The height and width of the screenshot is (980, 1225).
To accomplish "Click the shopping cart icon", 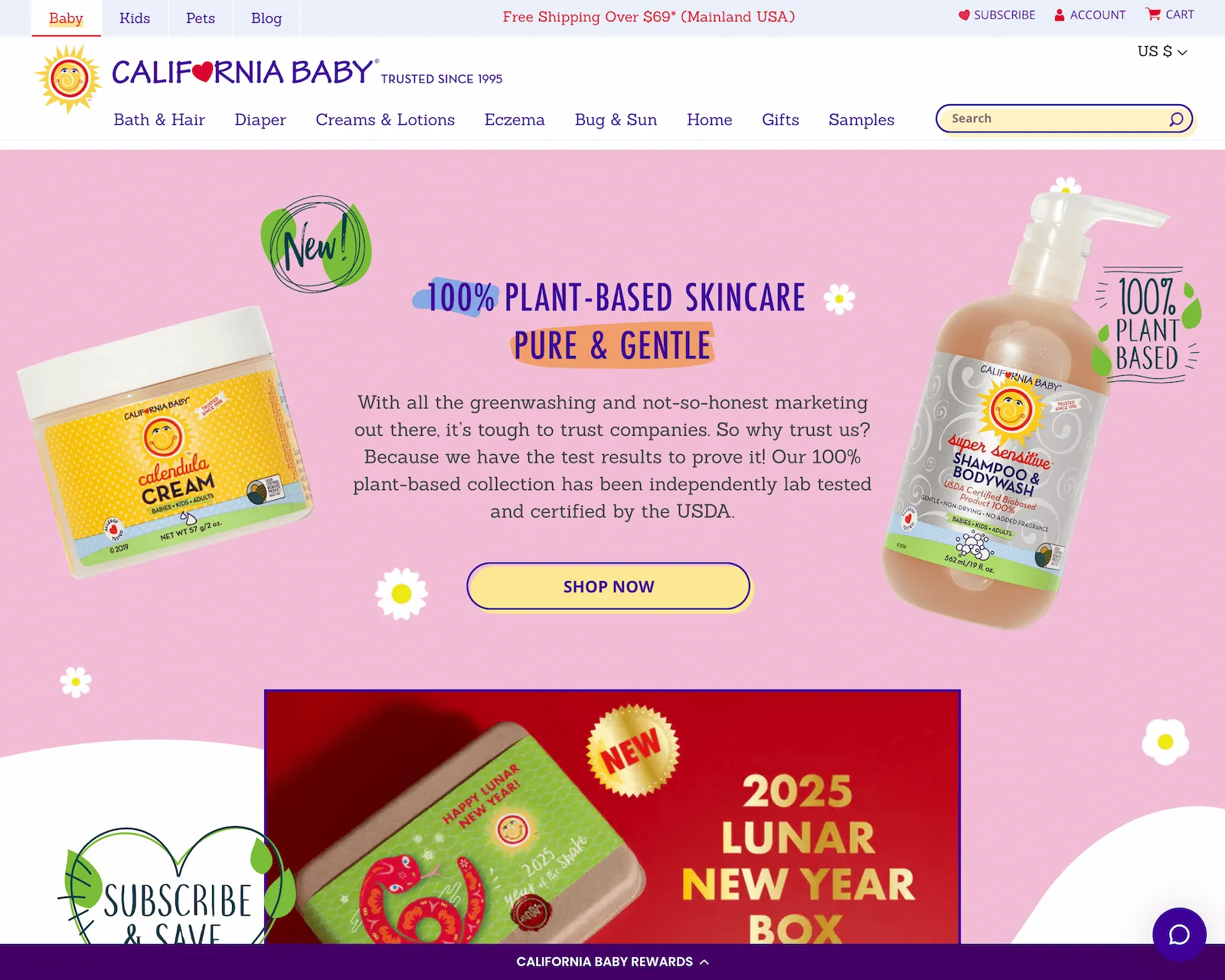I will pos(1153,14).
